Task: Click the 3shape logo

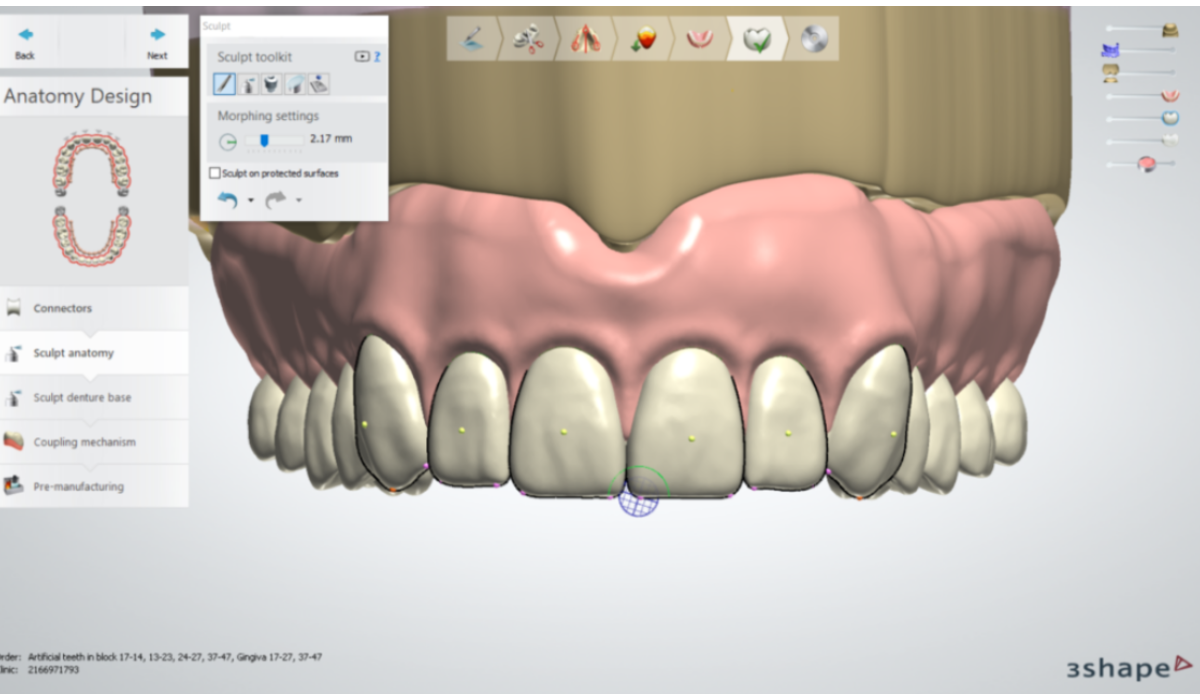Action: (x=1130, y=668)
